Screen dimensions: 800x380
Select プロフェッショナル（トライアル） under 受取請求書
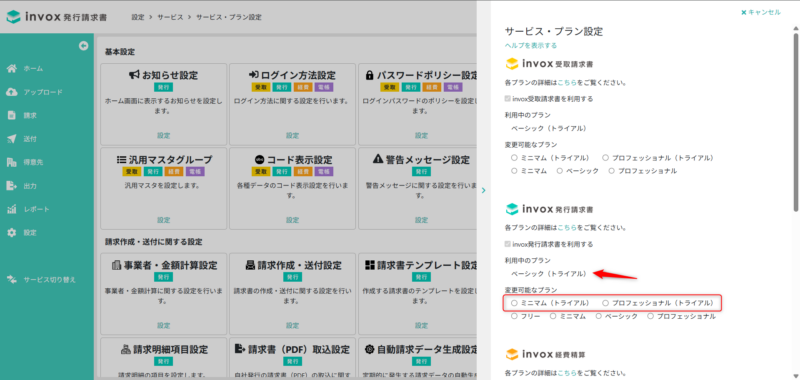click(x=605, y=158)
